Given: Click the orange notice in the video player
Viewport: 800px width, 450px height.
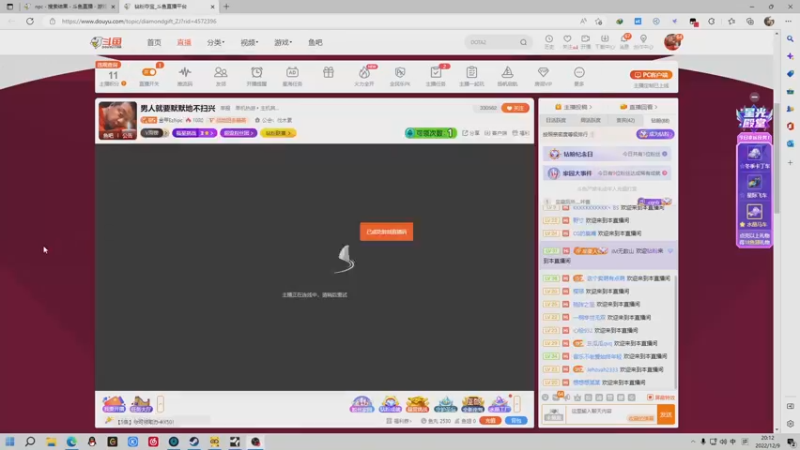Looking at the screenshot, I should pyautogui.click(x=386, y=232).
